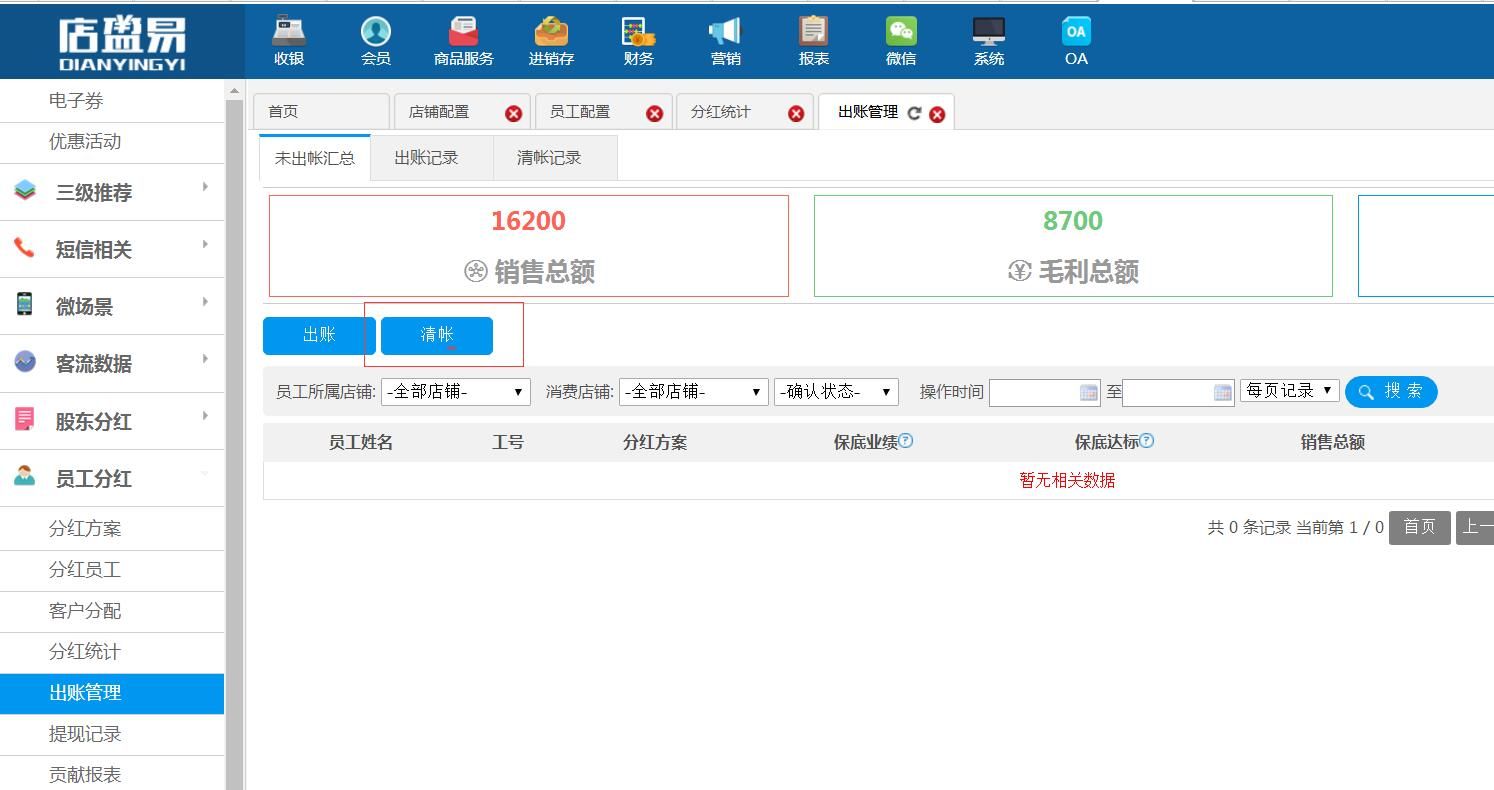The width and height of the screenshot is (1494, 790).
Task: Expand the 客流数据 menu arrow
Action: click(205, 358)
